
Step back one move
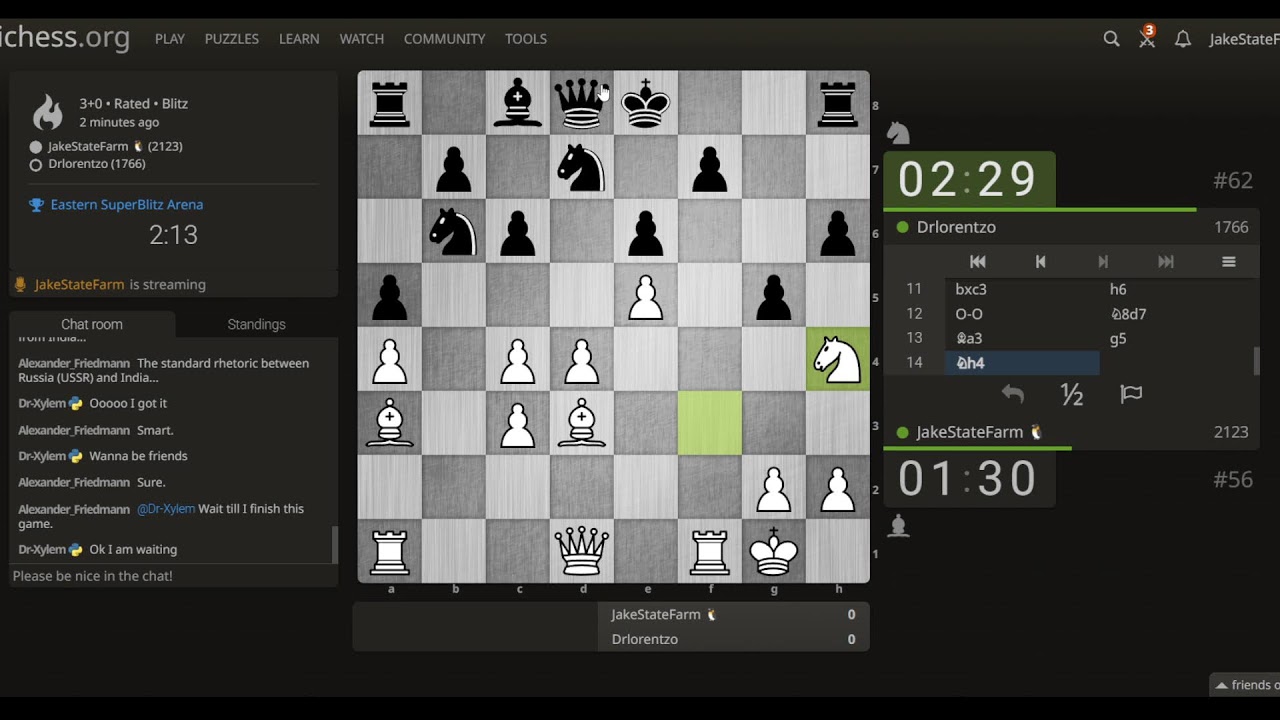pos(1040,261)
